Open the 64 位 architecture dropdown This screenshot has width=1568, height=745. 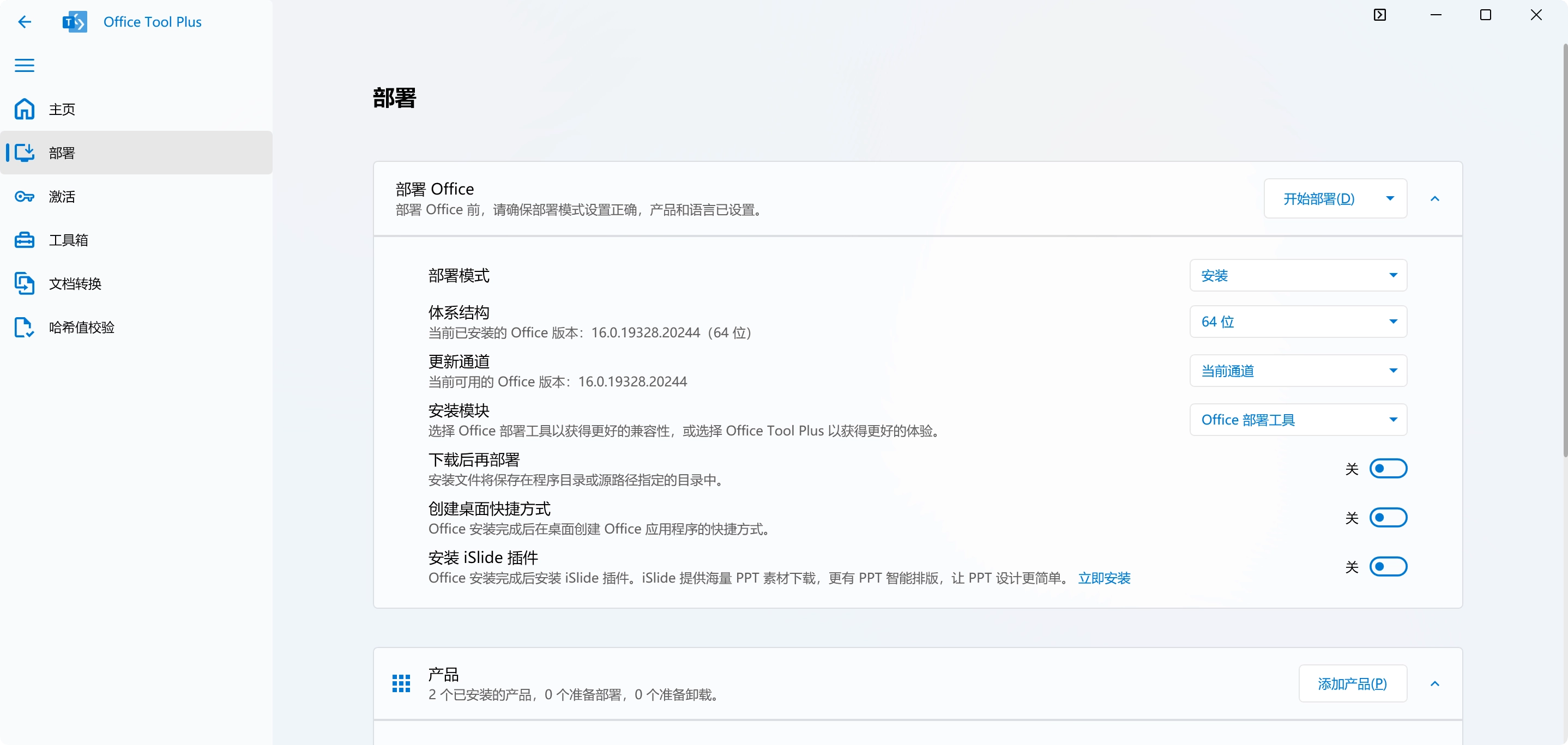(1298, 322)
